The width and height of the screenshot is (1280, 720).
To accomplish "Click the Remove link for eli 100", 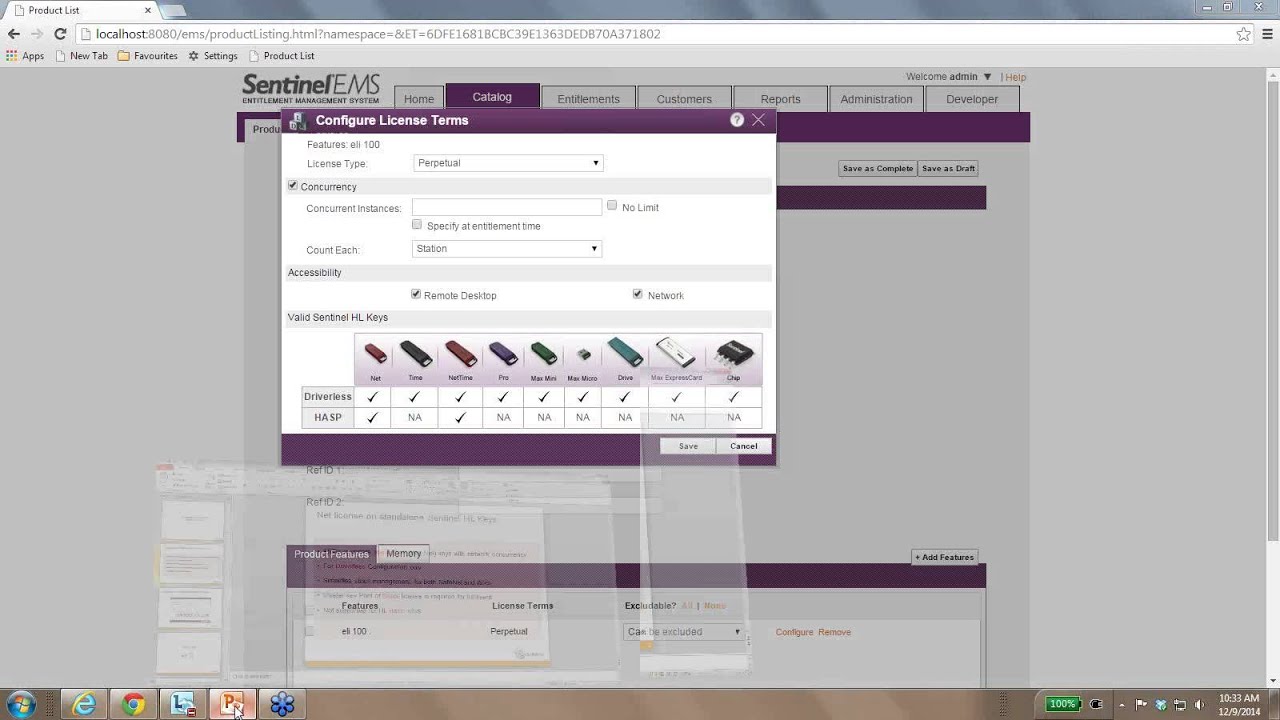I will pyautogui.click(x=834, y=632).
